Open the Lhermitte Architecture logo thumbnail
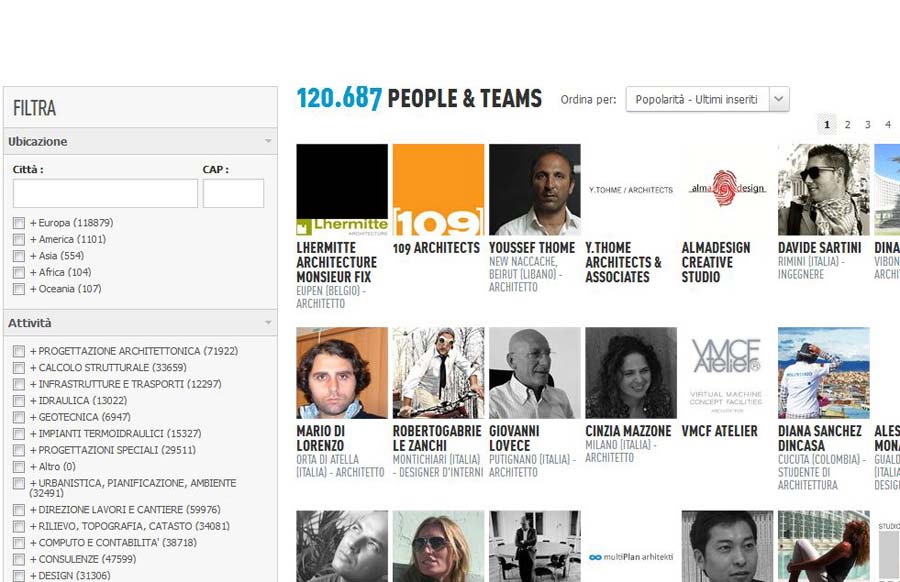900x582 pixels. (342, 189)
